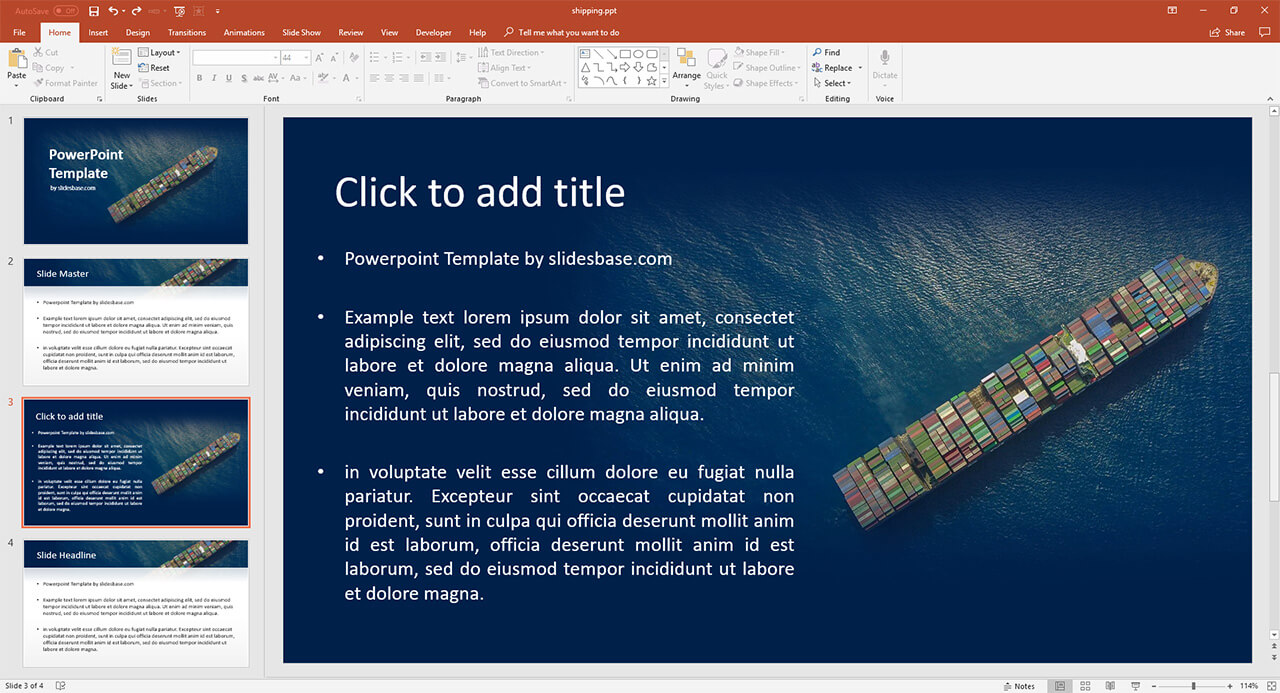Click the zoom level slider
Screen dimensions: 1280x693
pyautogui.click(x=1193, y=686)
